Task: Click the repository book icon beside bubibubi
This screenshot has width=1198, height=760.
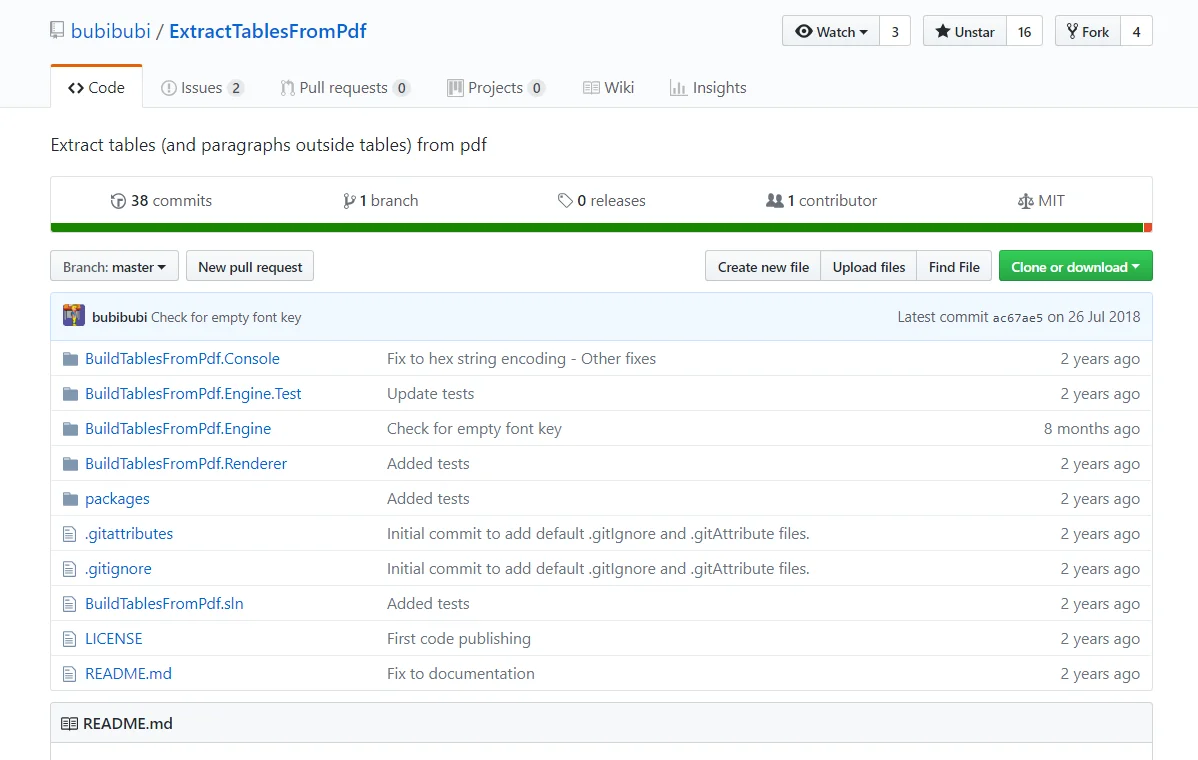Action: 57,31
